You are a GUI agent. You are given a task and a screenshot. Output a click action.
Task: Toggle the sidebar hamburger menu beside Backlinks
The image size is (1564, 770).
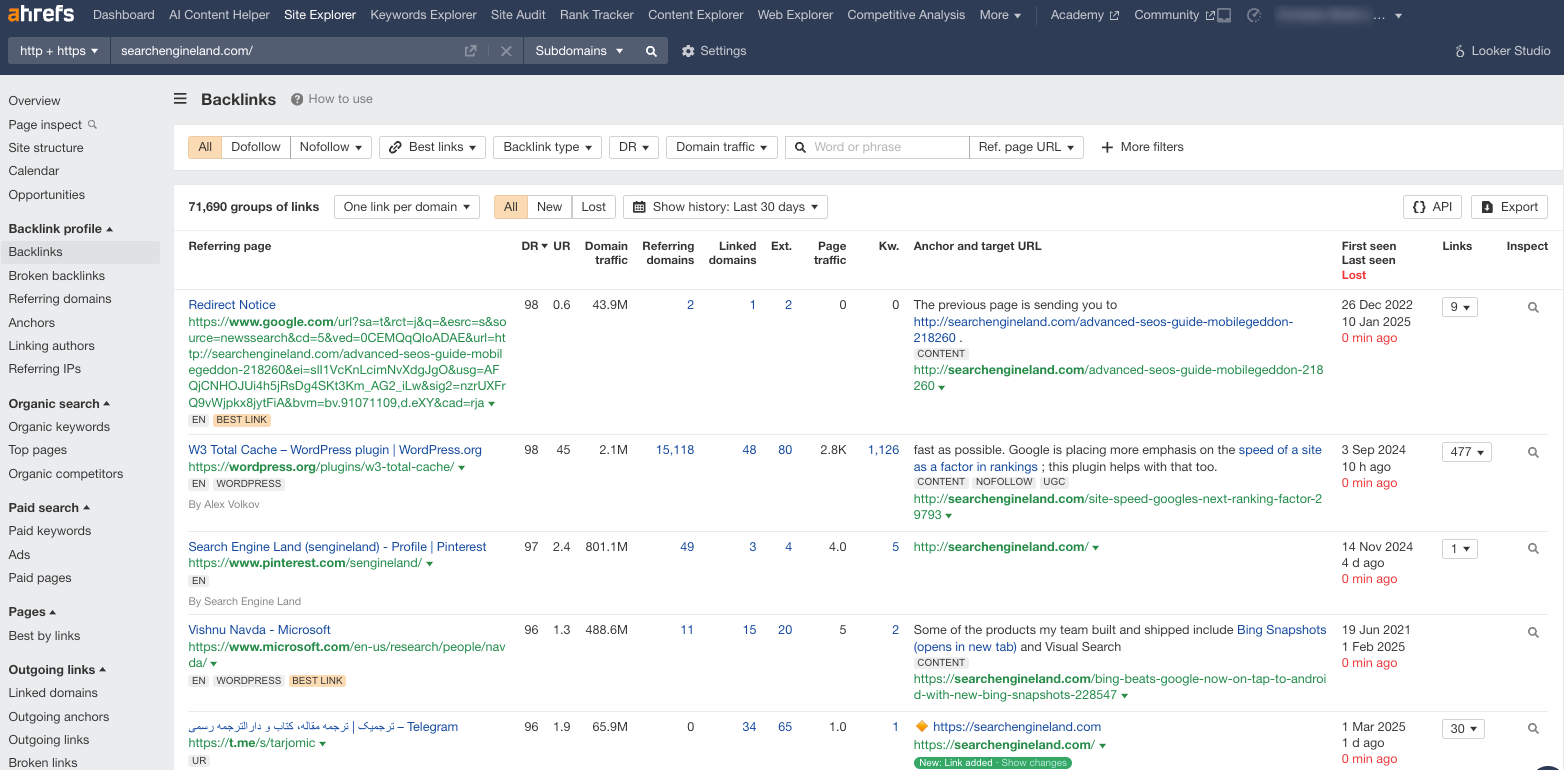point(180,99)
